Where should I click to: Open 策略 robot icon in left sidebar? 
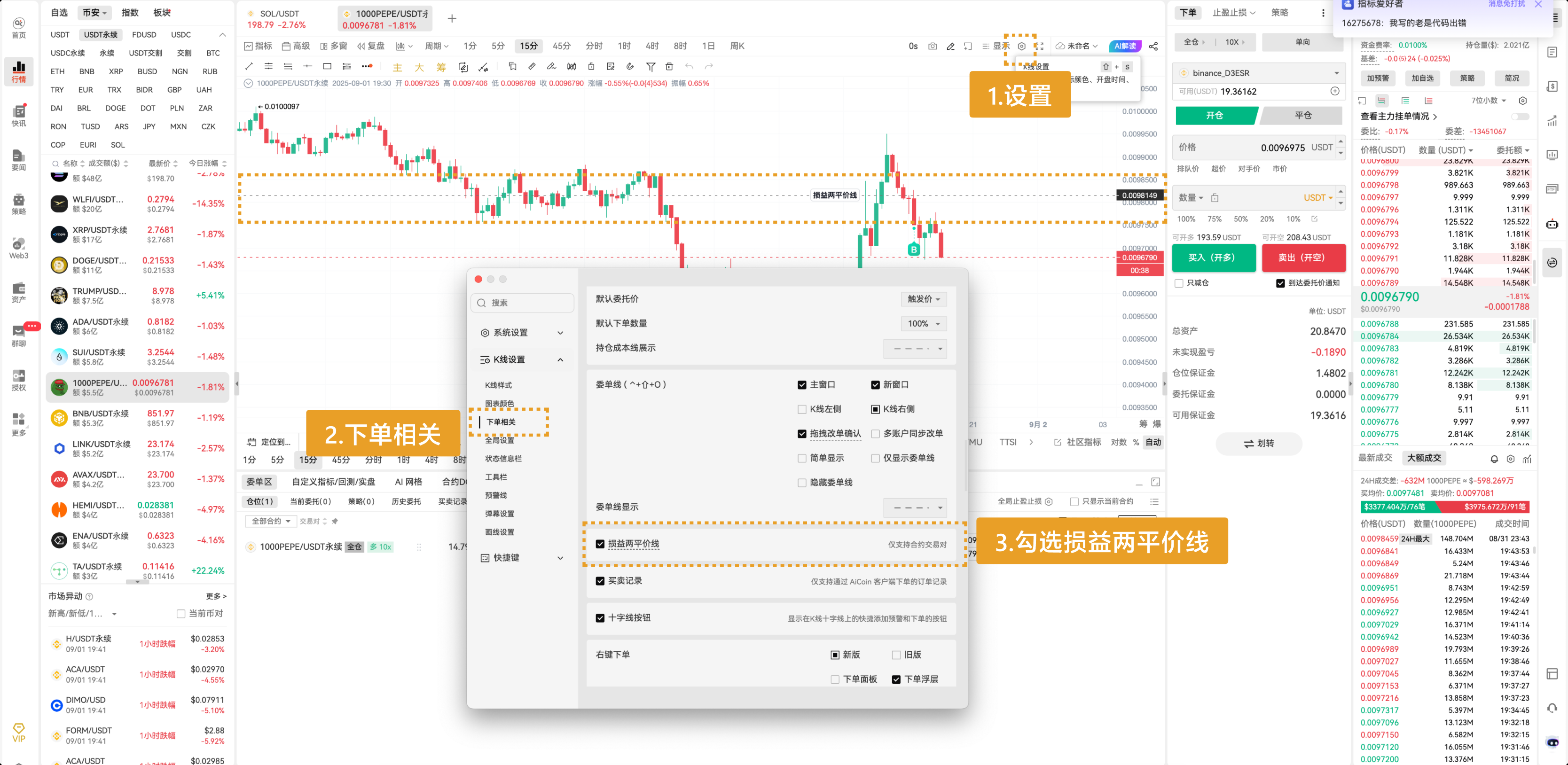(x=19, y=204)
